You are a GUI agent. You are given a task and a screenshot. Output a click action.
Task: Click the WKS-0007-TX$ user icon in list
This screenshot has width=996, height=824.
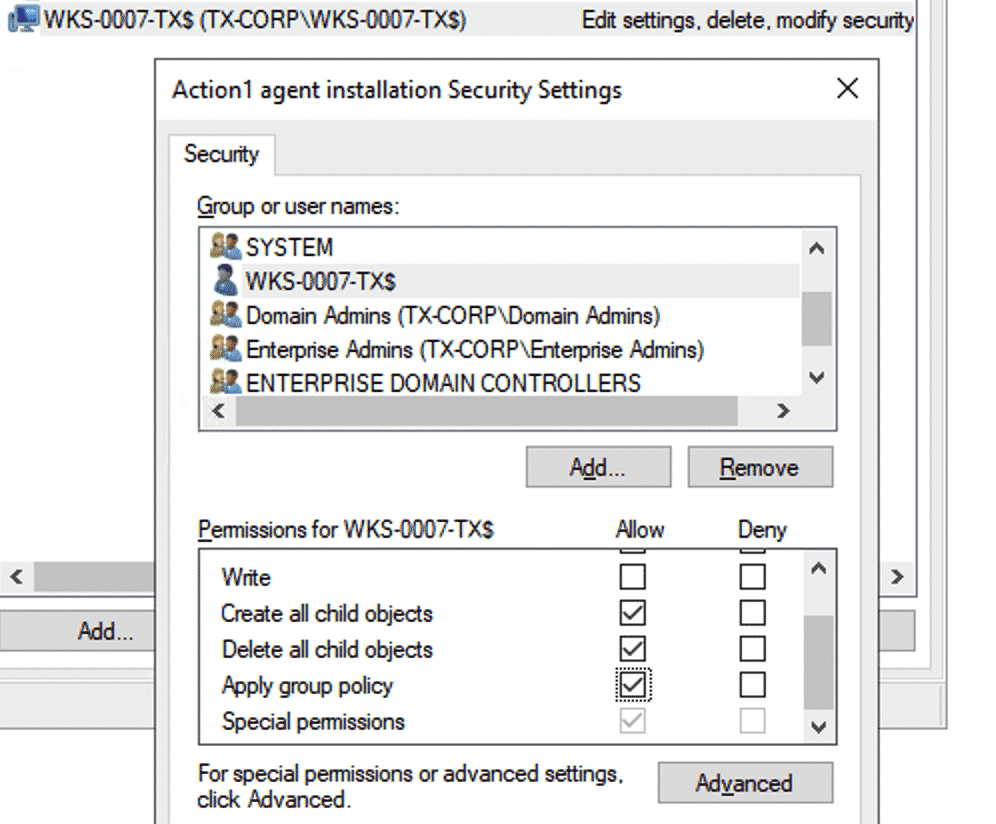225,280
